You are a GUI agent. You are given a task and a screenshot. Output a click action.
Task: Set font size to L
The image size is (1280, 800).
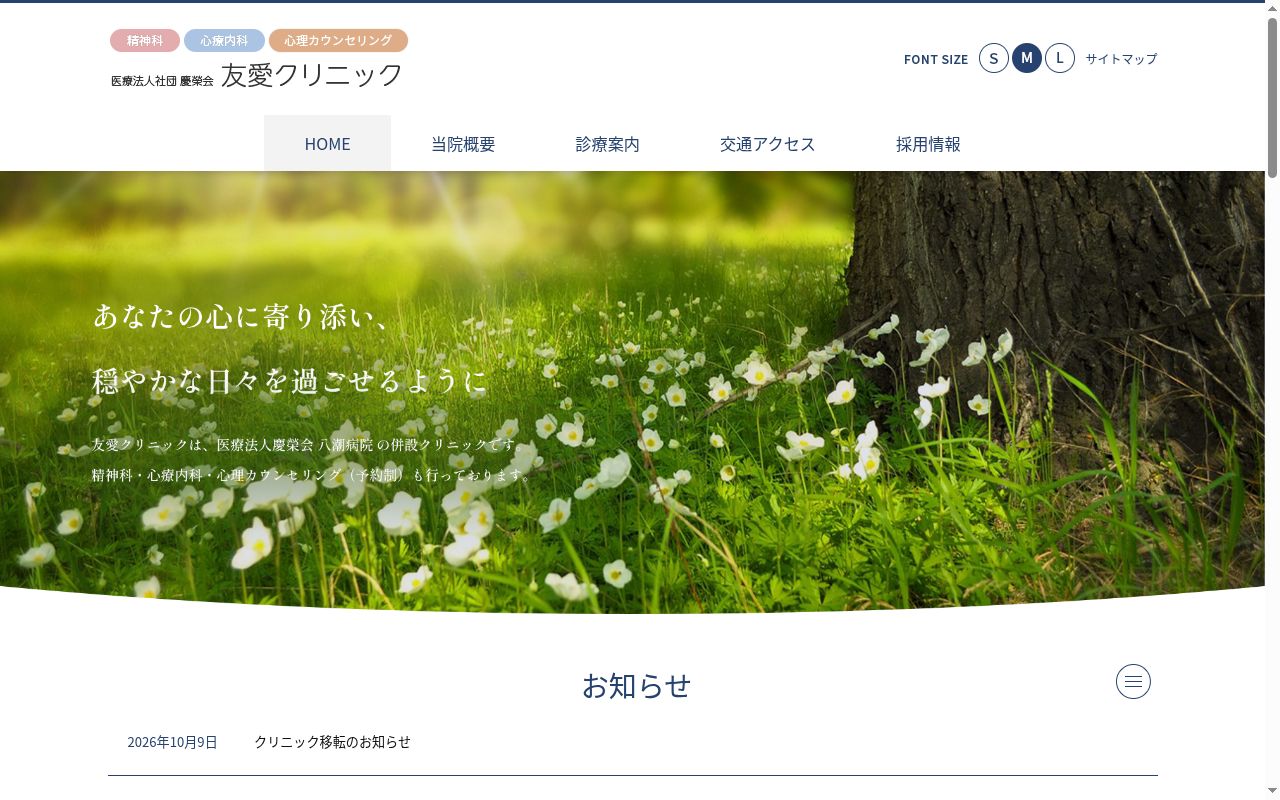pos(1060,58)
